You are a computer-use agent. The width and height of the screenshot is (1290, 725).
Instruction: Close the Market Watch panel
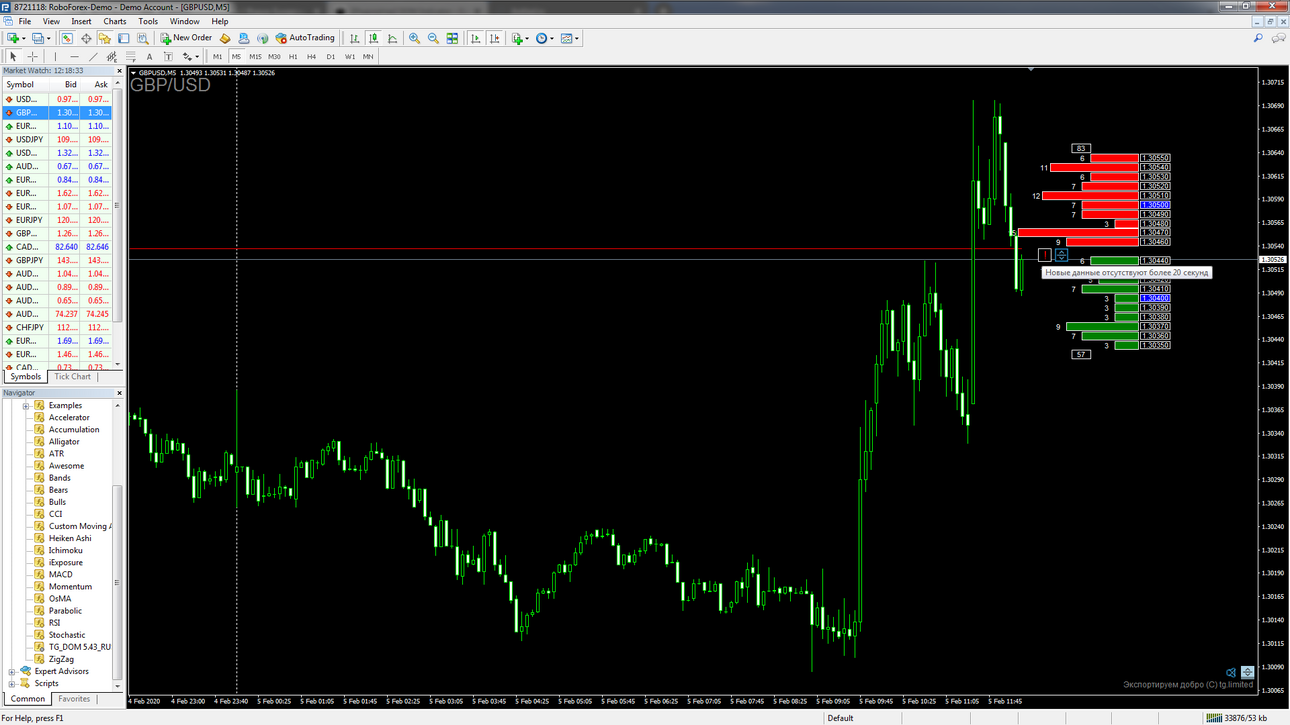pos(119,71)
